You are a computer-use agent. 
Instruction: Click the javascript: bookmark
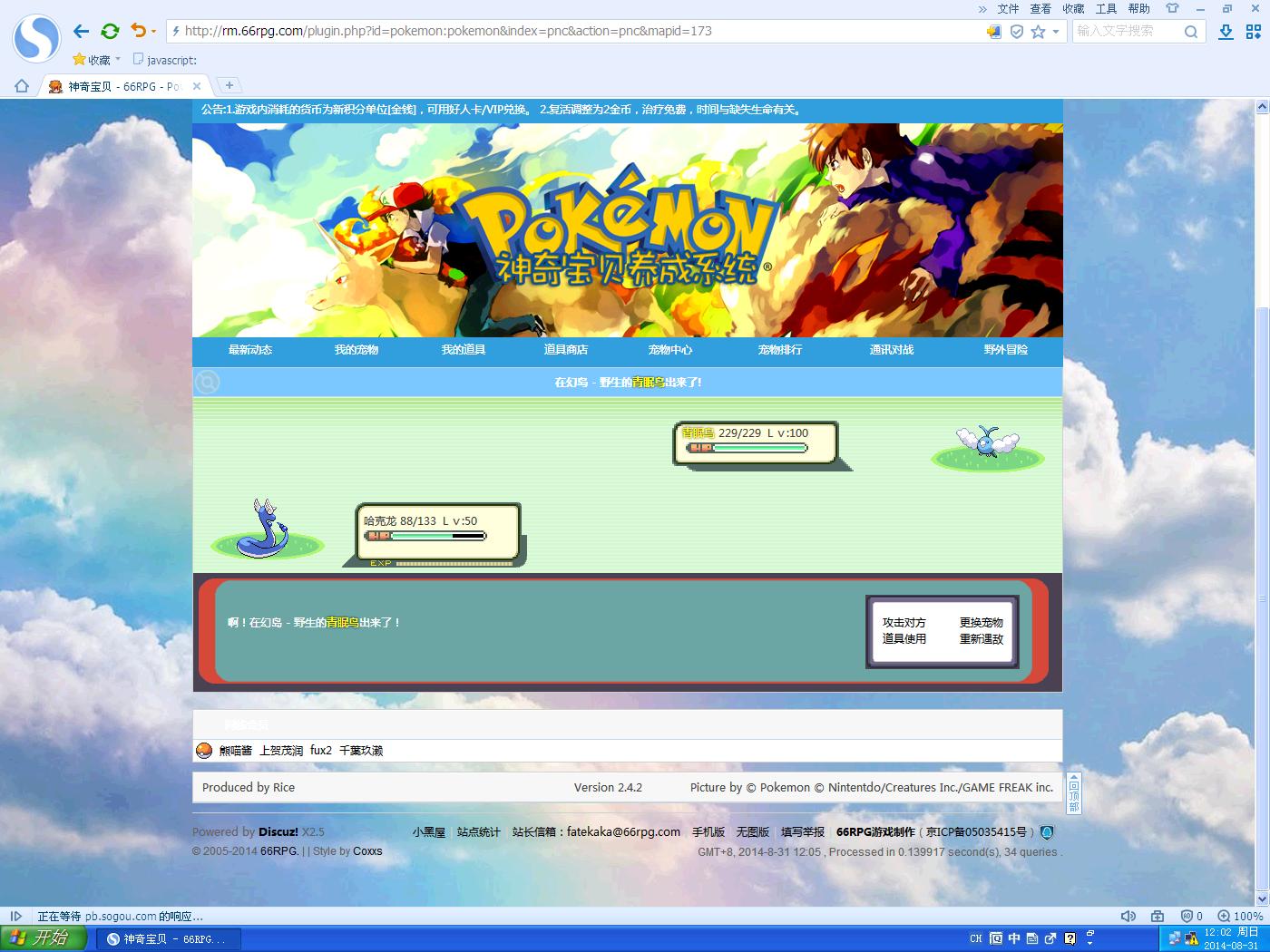[165, 60]
